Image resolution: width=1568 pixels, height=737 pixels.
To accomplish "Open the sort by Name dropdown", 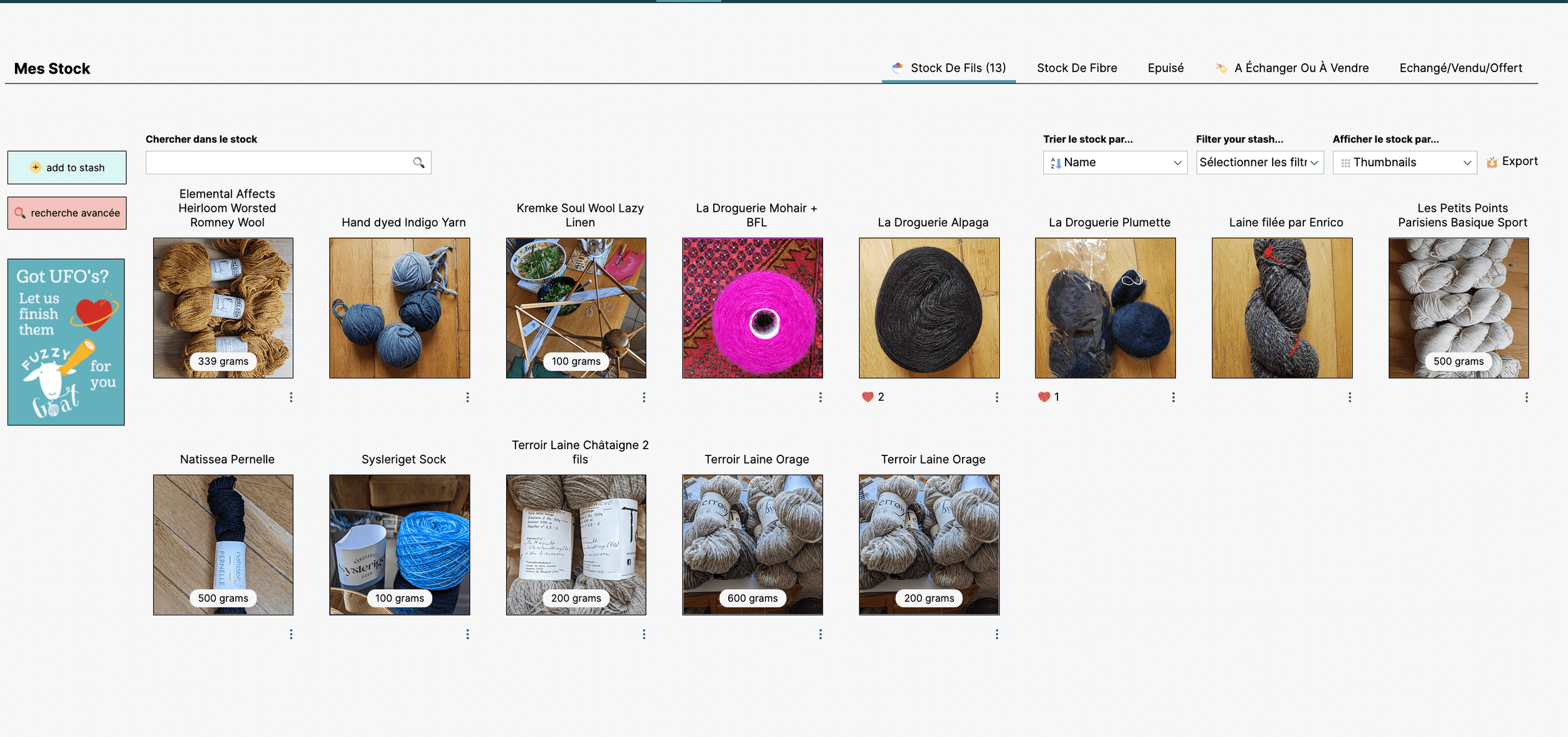I will [x=1115, y=162].
